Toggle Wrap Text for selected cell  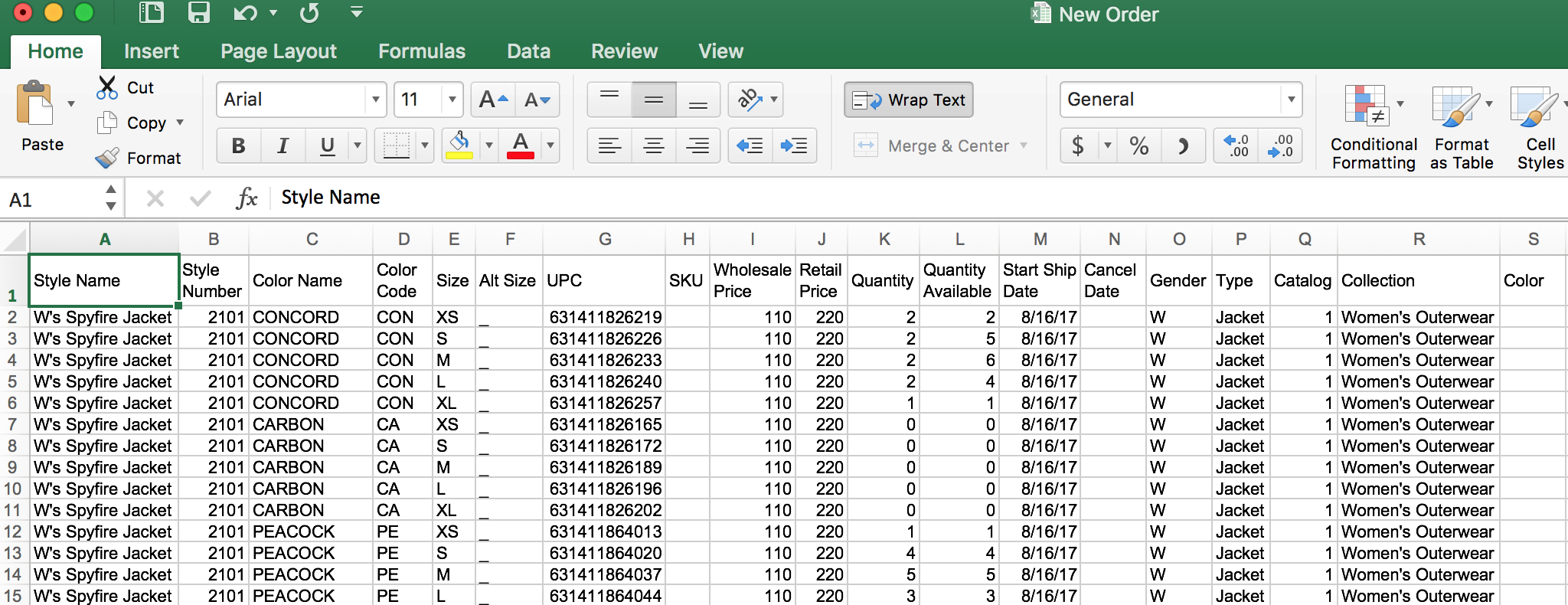point(908,100)
